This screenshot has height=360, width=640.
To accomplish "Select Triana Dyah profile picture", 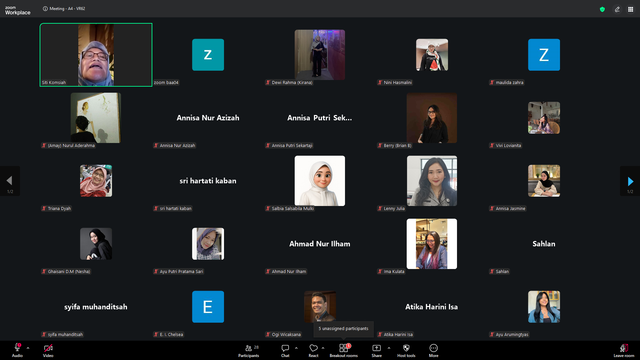I will coord(96,181).
